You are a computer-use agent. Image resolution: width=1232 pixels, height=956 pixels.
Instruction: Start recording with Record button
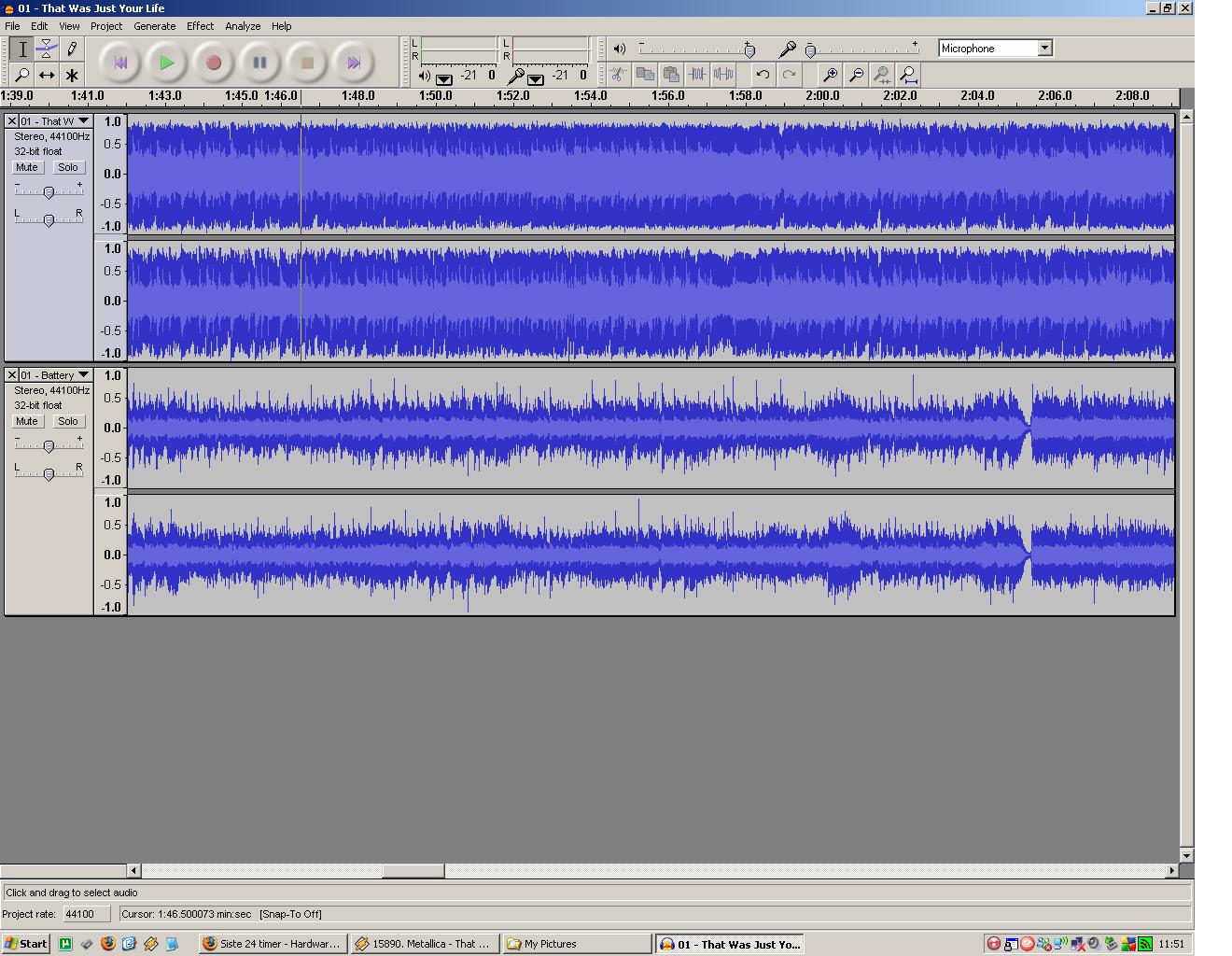214,63
